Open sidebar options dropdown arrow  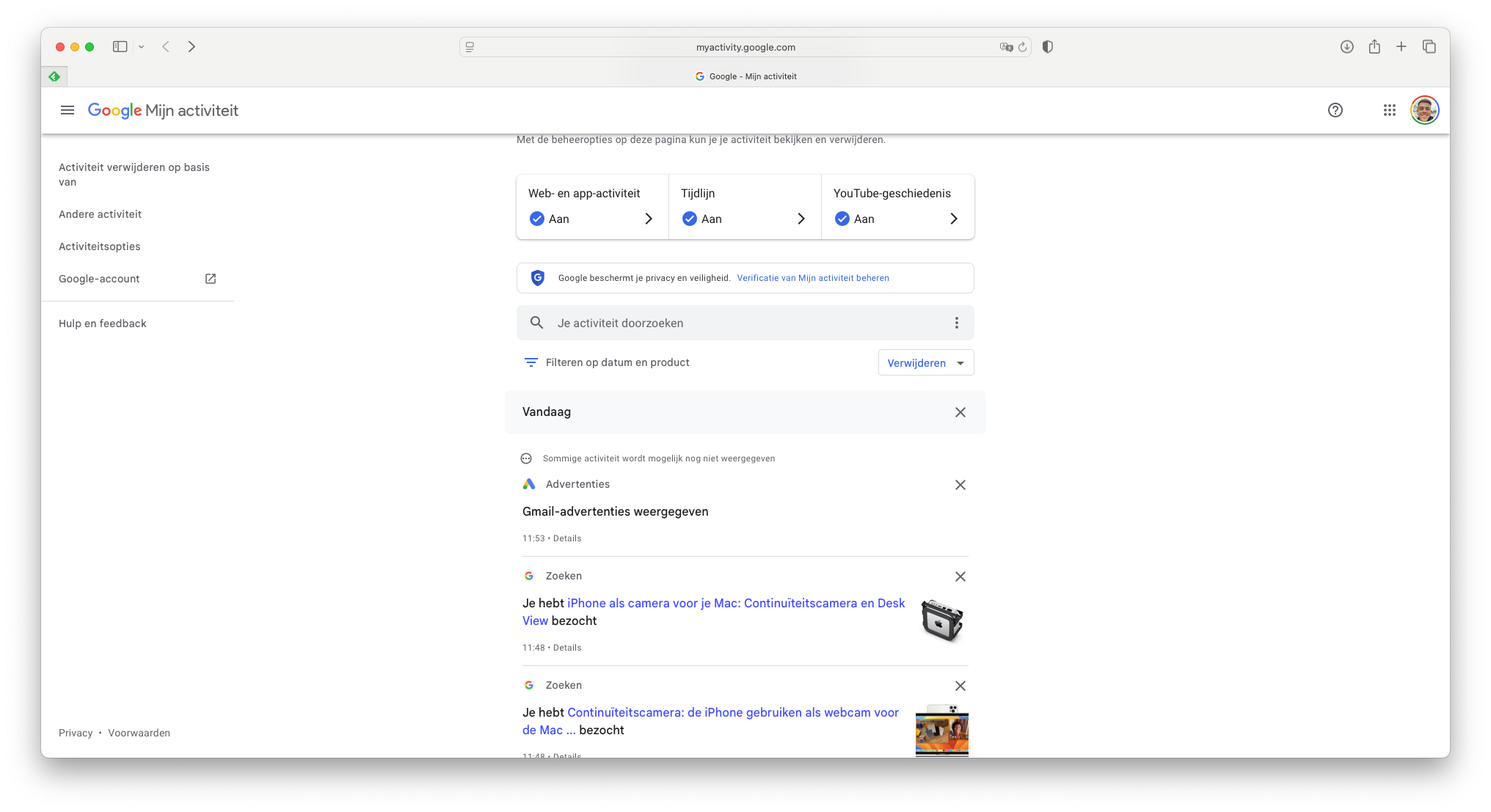[x=142, y=47]
